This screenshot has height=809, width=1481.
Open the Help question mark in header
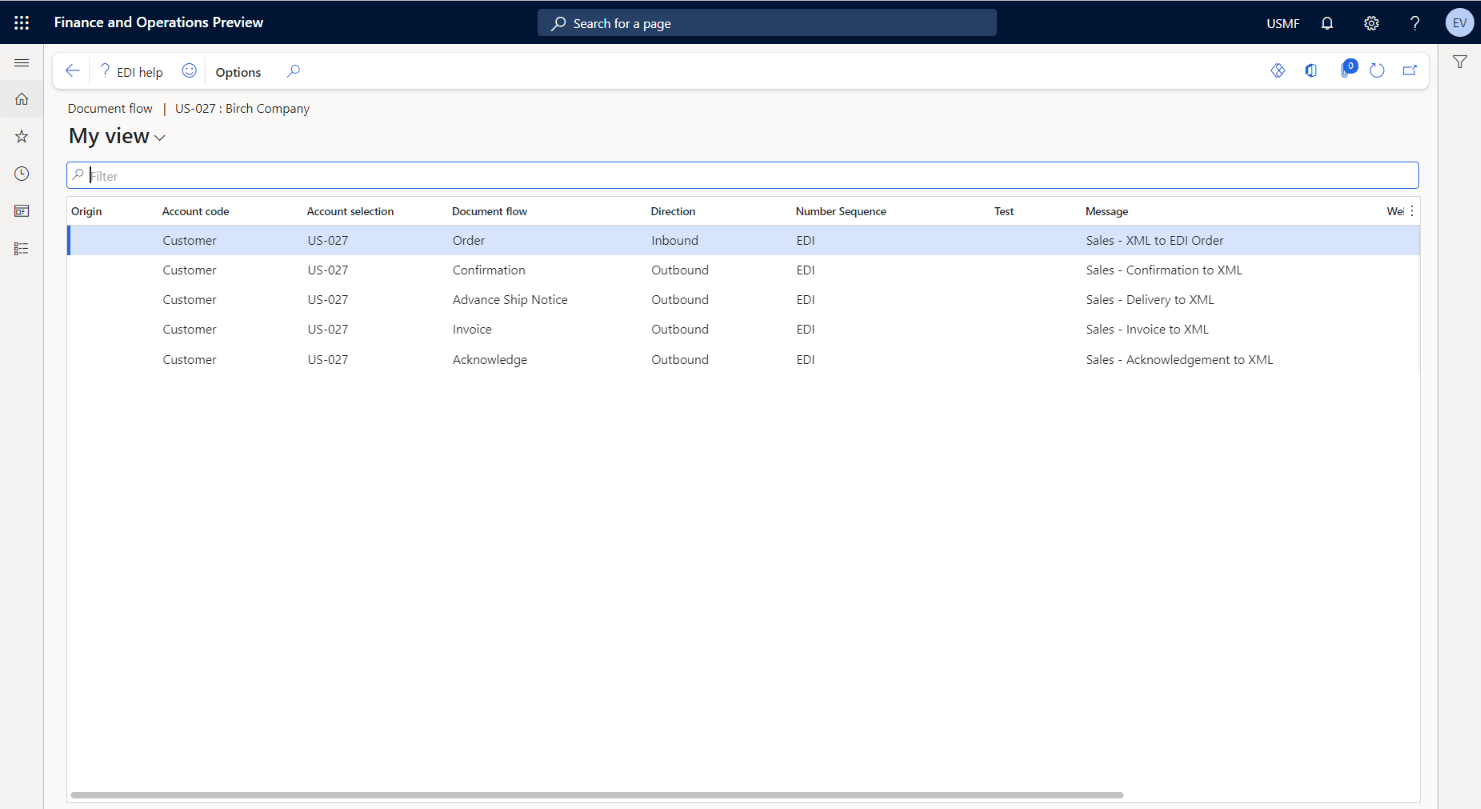click(x=1414, y=23)
